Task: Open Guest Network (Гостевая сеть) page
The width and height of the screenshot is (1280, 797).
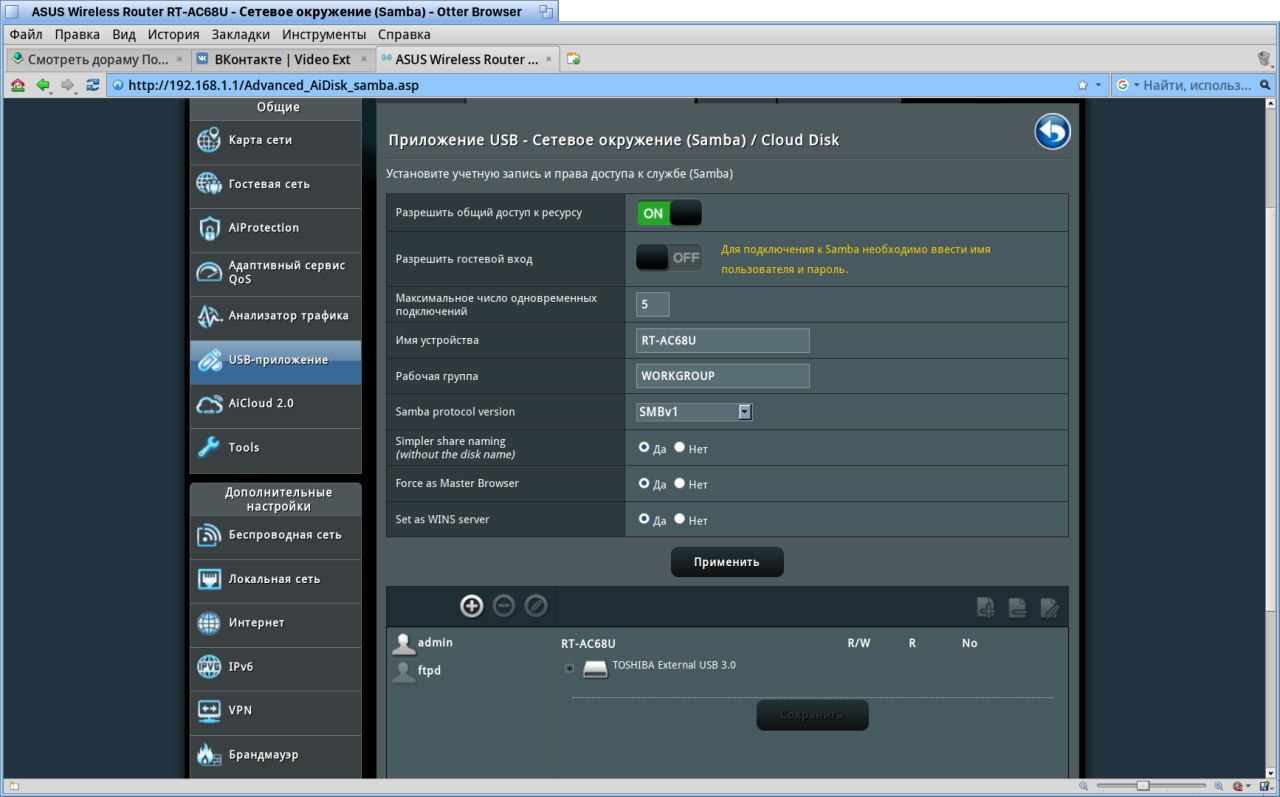Action: (x=275, y=185)
